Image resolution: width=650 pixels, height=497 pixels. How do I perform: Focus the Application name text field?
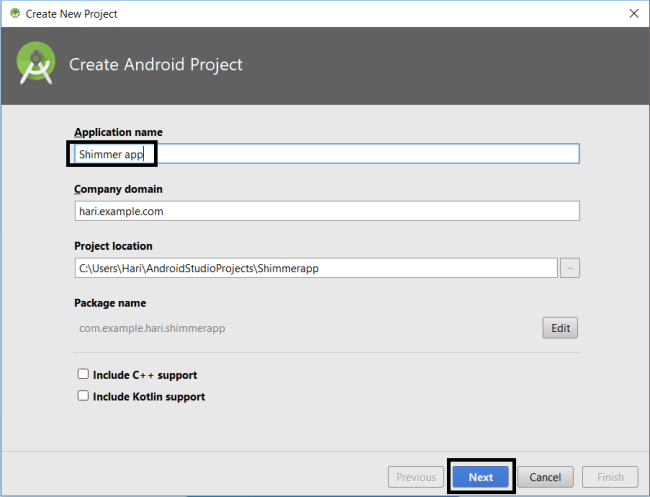point(327,154)
